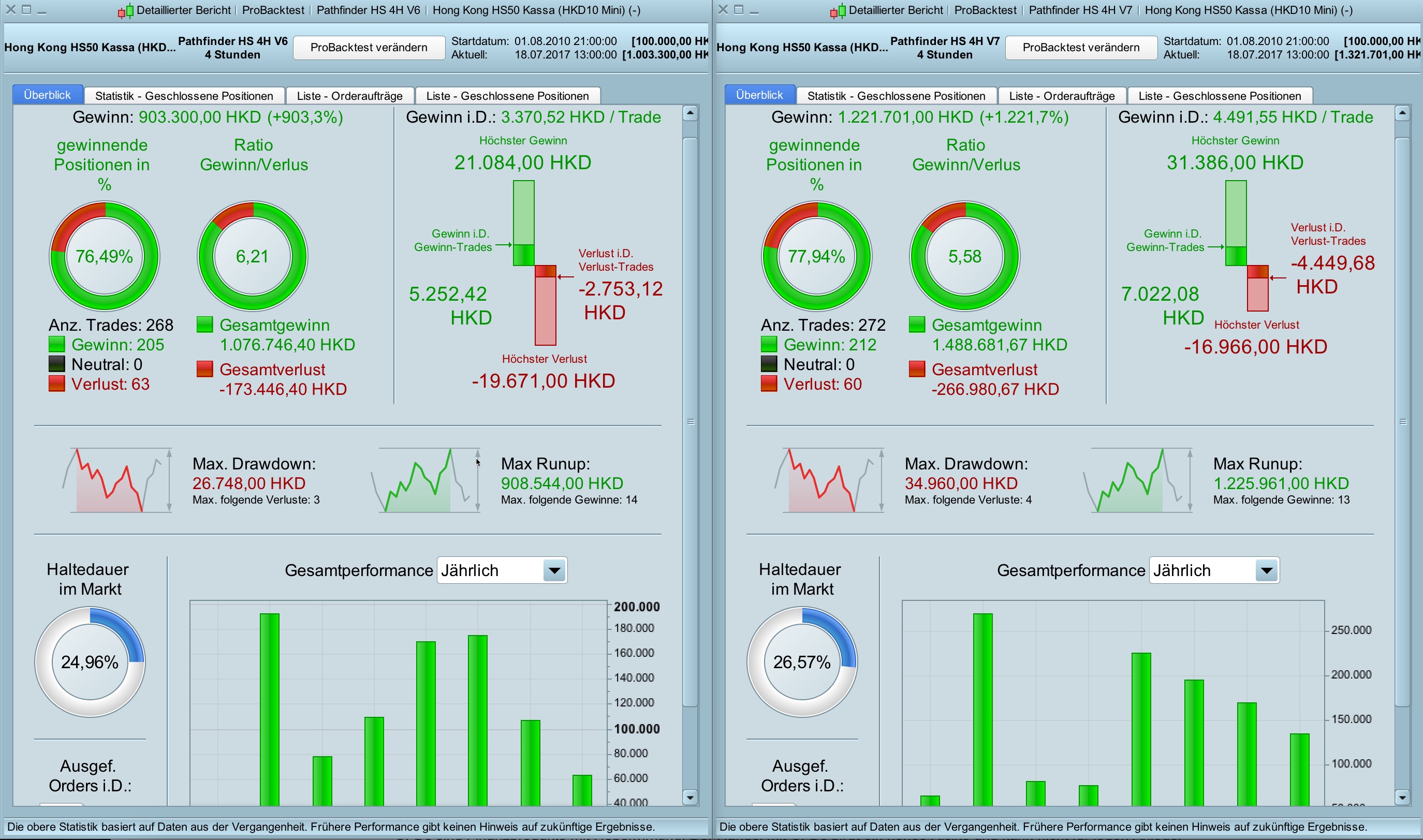Click dropdown arrow next to Gesamtperformance in V7
The height and width of the screenshot is (840, 1423).
pyautogui.click(x=1266, y=570)
